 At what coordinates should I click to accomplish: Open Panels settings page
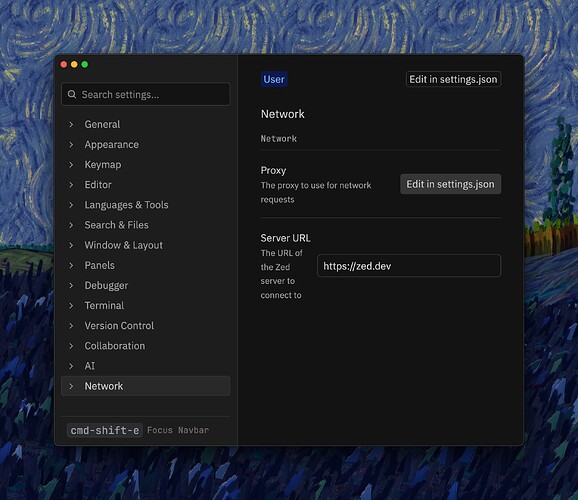click(x=100, y=265)
